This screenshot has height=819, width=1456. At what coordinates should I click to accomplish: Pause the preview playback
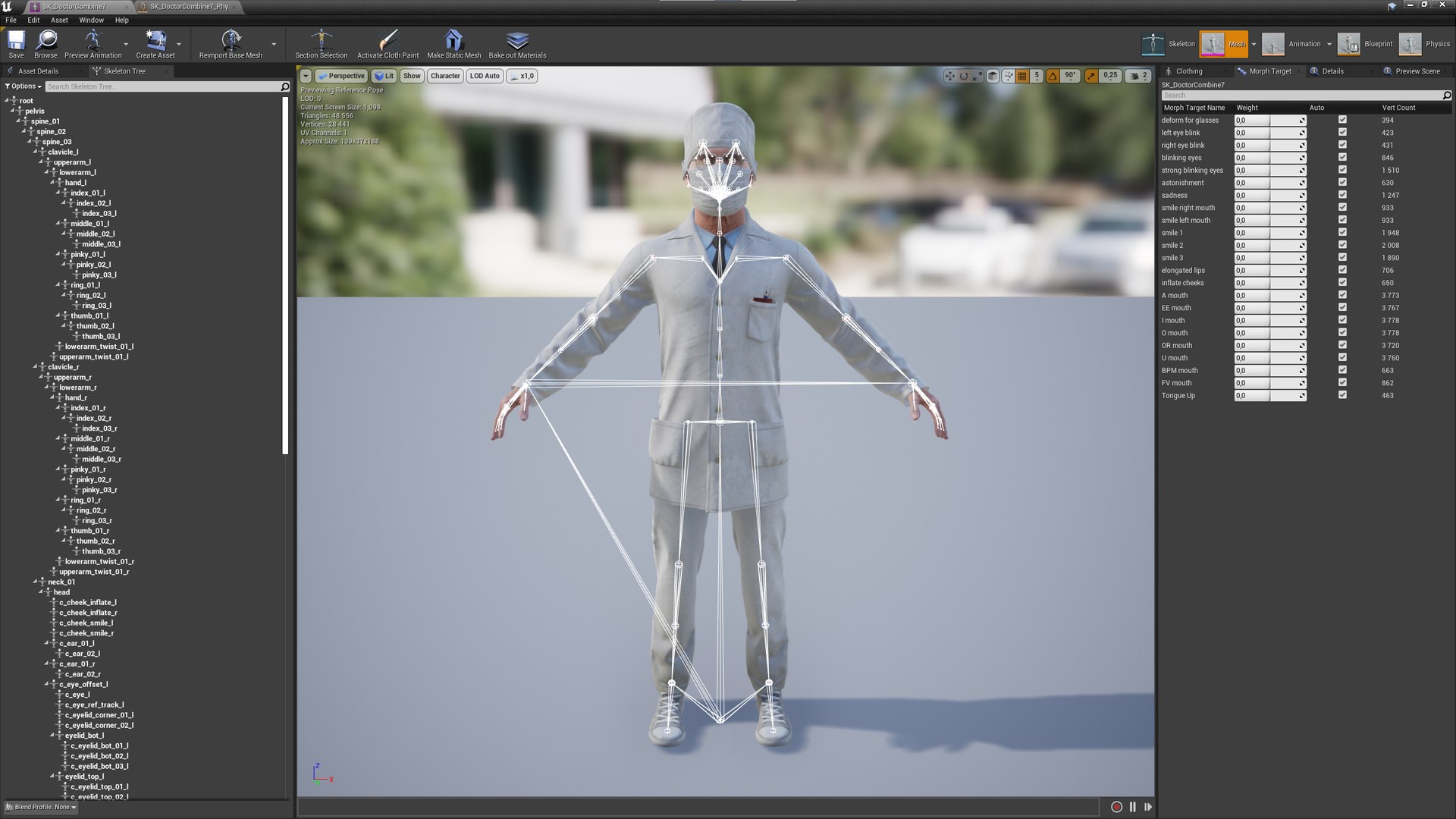1133,807
